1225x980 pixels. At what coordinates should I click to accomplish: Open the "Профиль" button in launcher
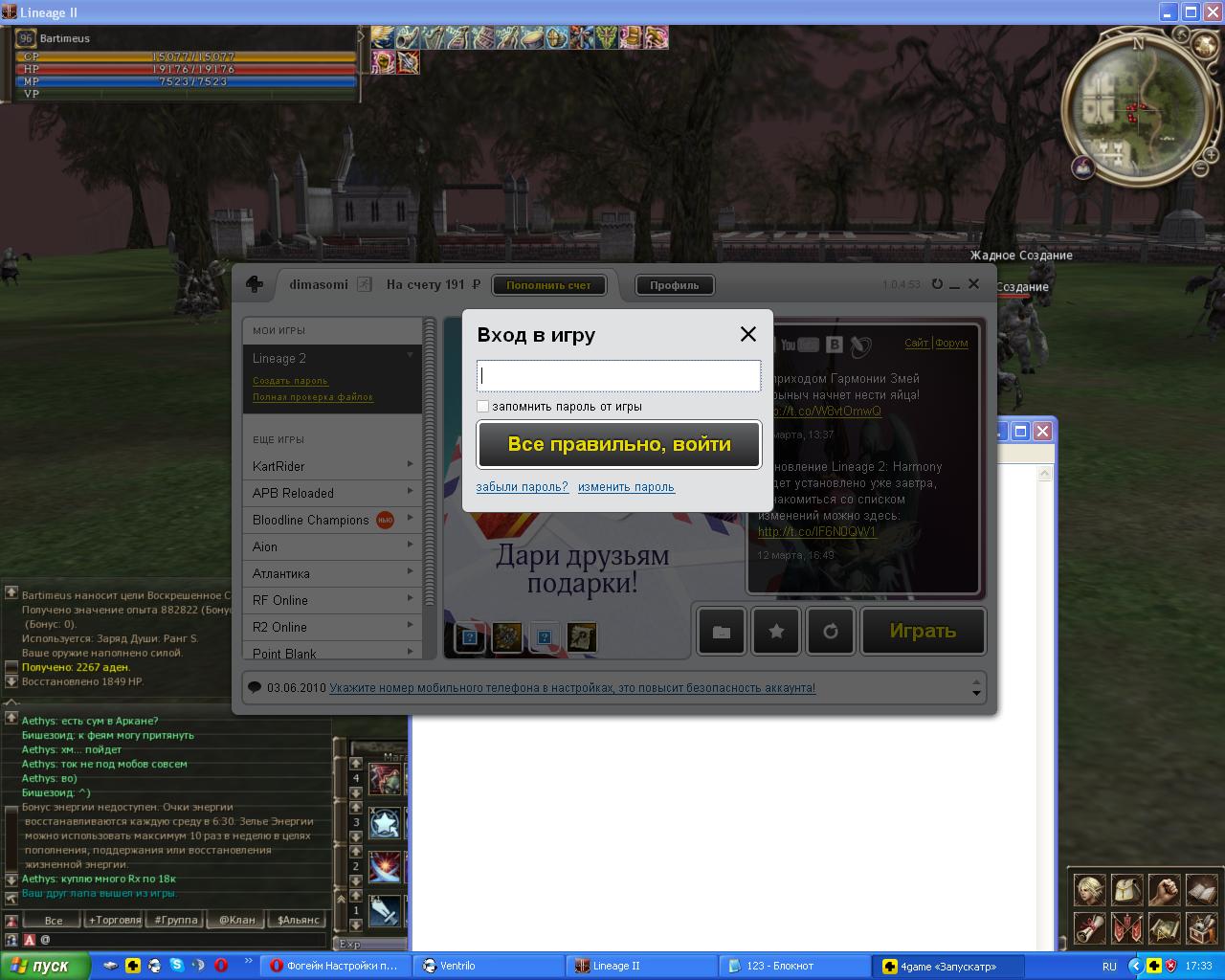tap(675, 285)
